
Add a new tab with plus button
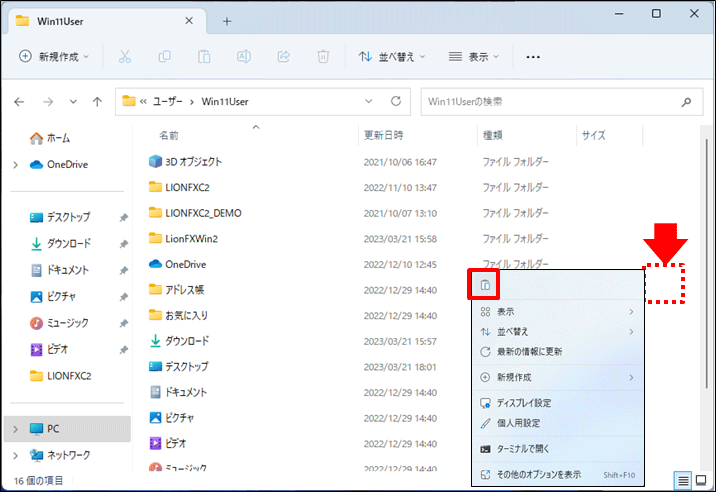click(227, 21)
